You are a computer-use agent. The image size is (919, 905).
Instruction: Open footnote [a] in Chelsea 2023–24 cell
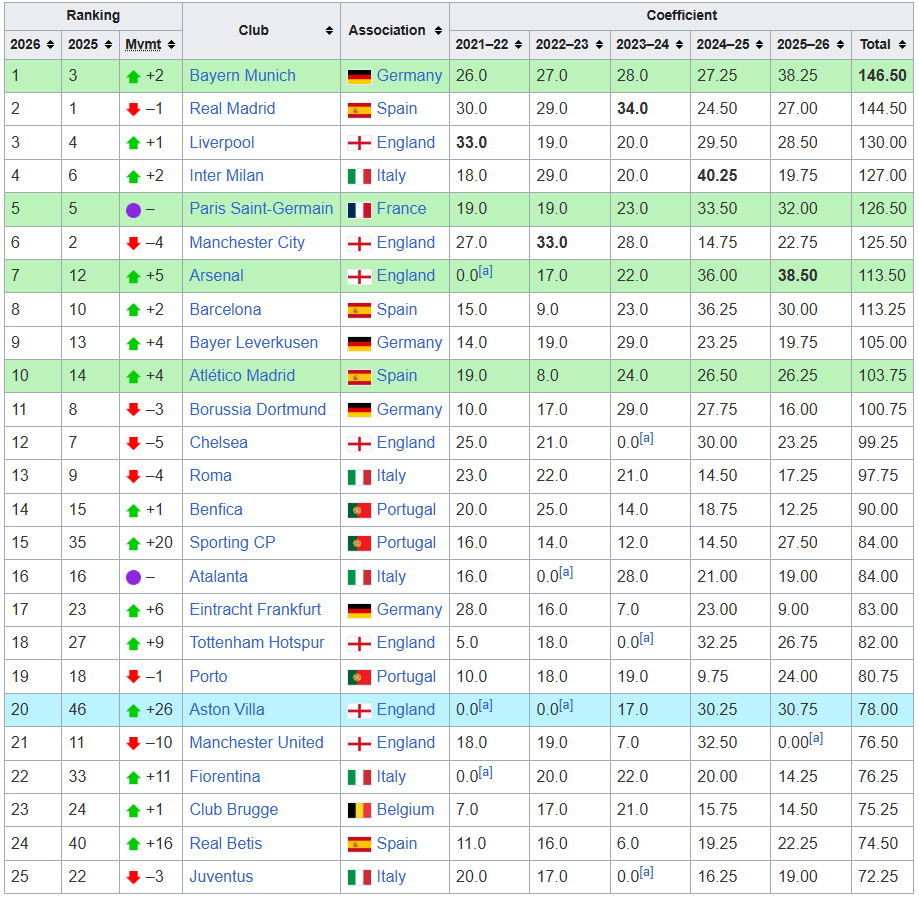click(646, 438)
